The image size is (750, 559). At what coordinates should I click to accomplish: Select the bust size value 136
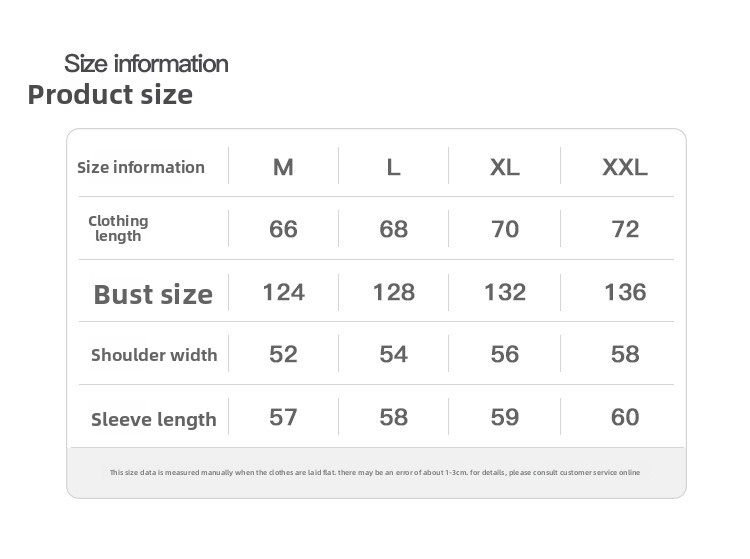pos(625,292)
